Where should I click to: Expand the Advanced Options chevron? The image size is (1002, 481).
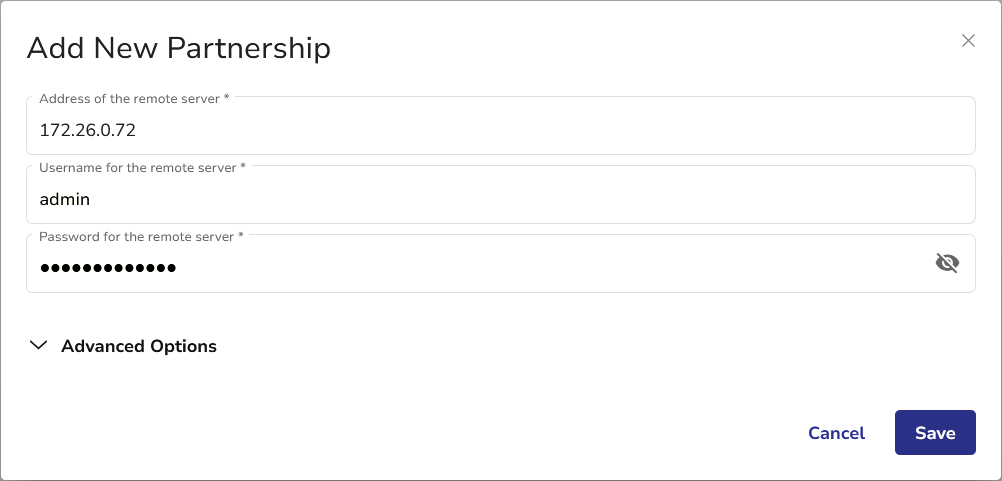[x=39, y=346]
